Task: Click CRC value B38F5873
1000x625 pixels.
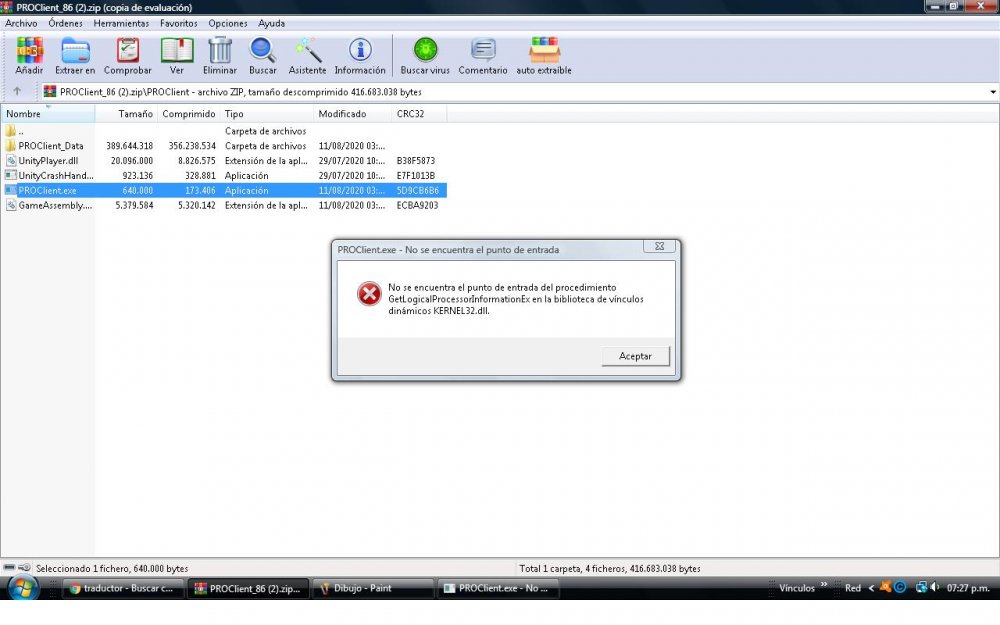Action: (416, 161)
